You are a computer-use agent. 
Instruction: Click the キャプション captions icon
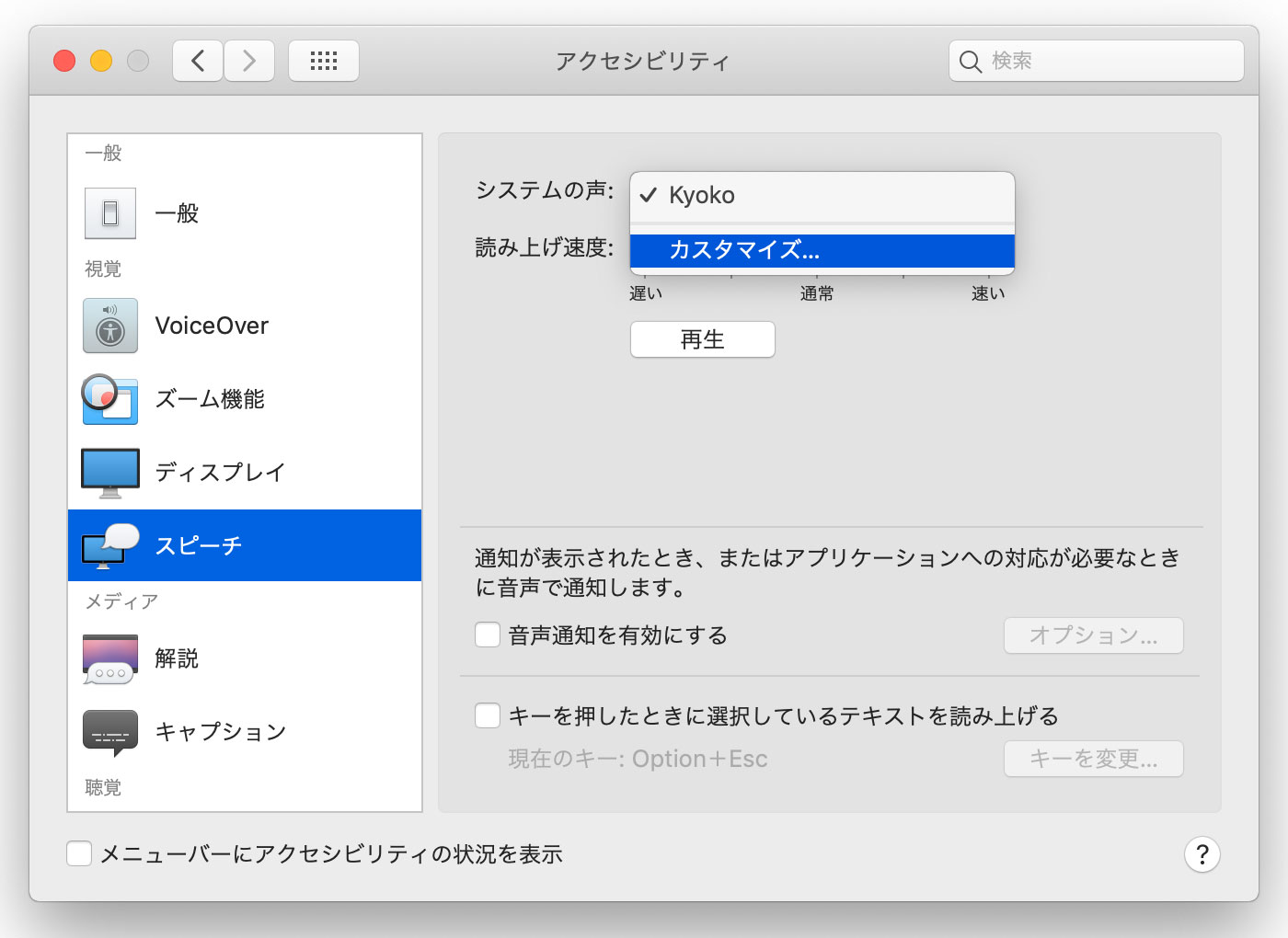(x=110, y=733)
